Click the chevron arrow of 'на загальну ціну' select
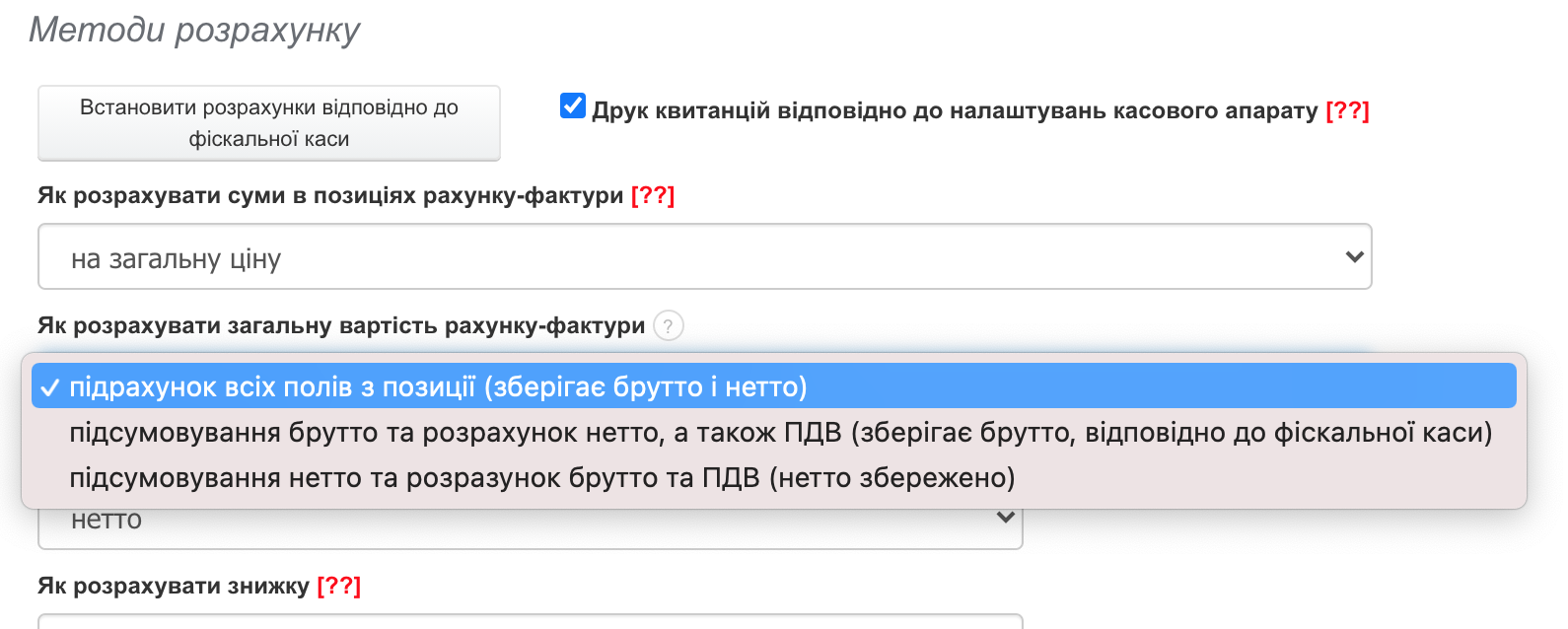Viewport: 1568px width, 629px height. 1354,256
